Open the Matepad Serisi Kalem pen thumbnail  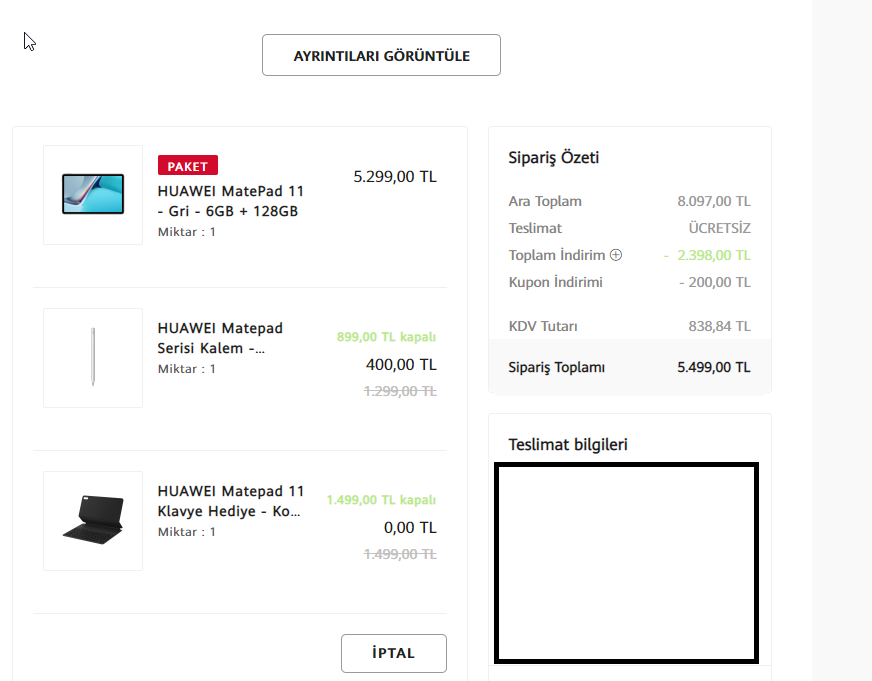click(x=93, y=357)
